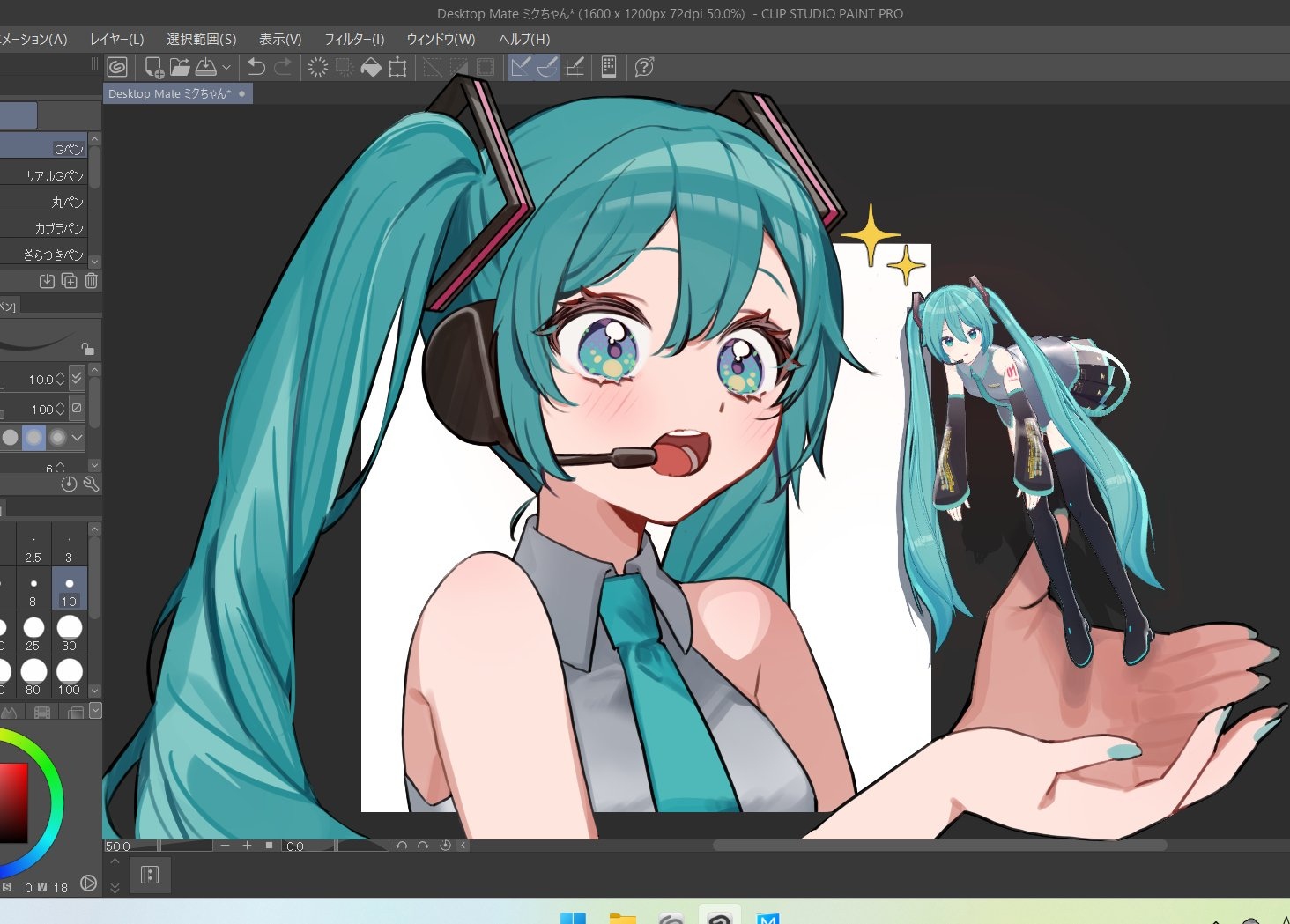Open sub tool detail wrench icon
Screen dimensions: 1290x924
click(x=91, y=484)
